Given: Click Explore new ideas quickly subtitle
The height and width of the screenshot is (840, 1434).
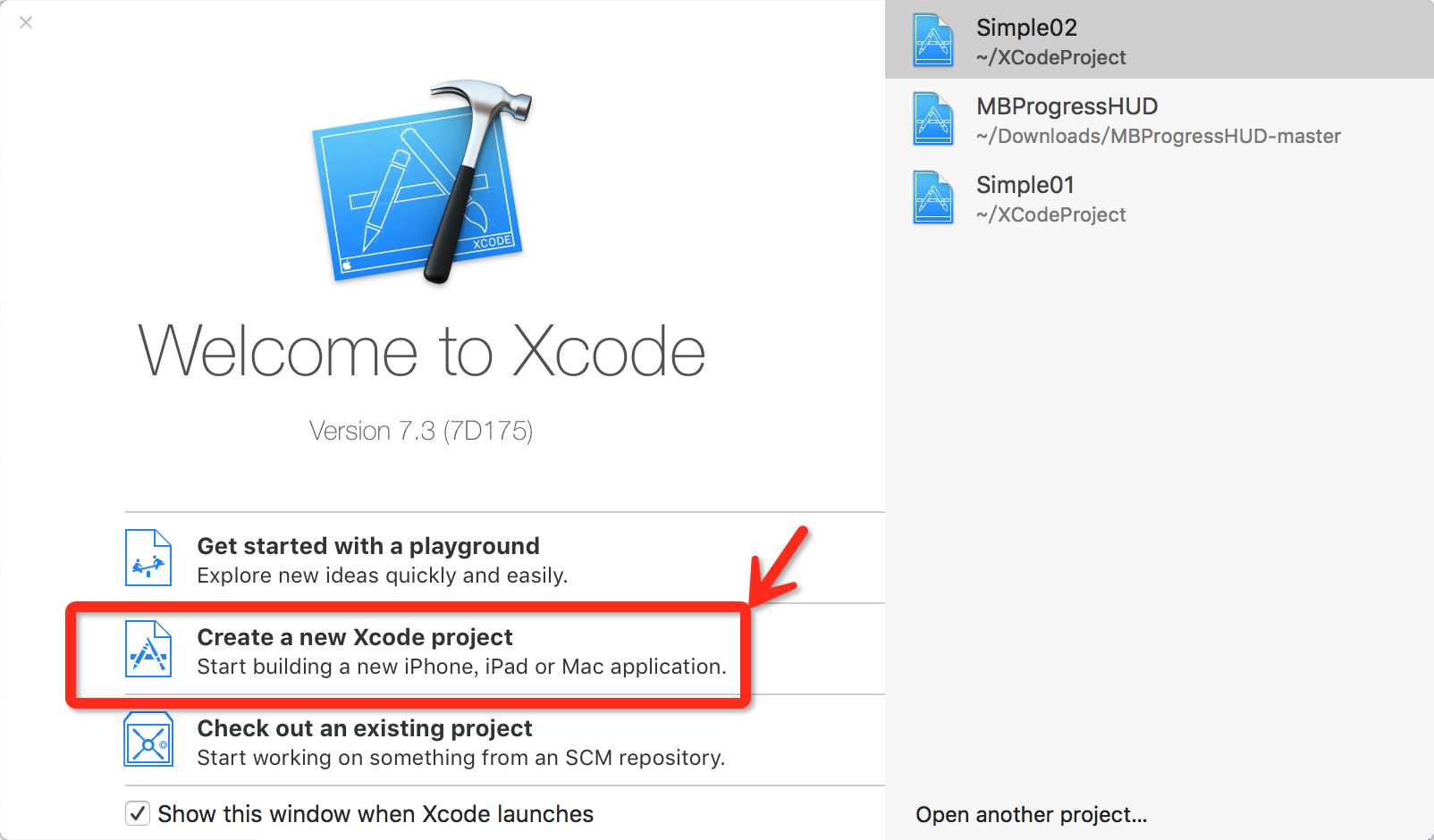Looking at the screenshot, I should coord(382,575).
